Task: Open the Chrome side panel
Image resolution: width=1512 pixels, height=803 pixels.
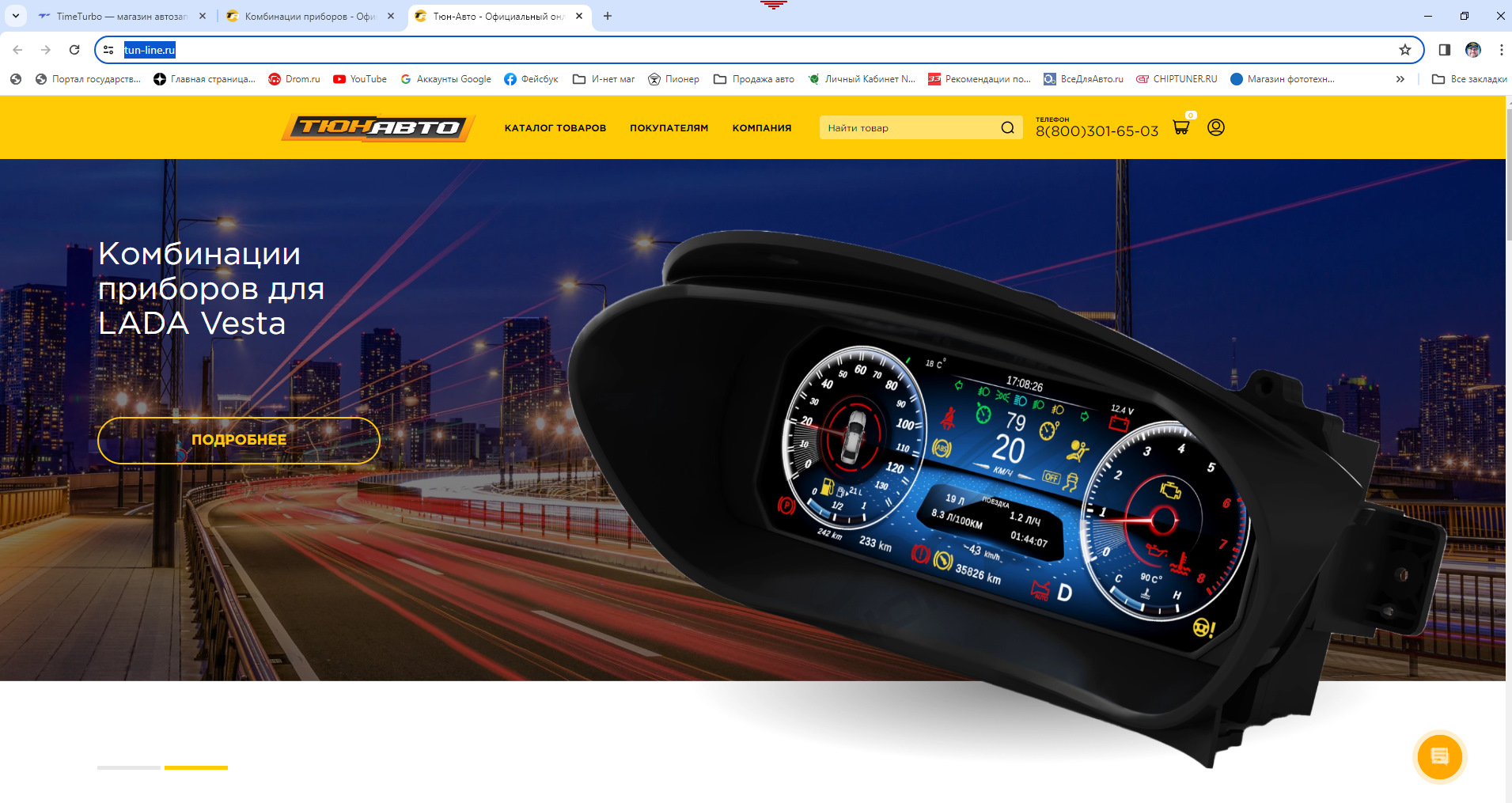Action: (1445, 50)
